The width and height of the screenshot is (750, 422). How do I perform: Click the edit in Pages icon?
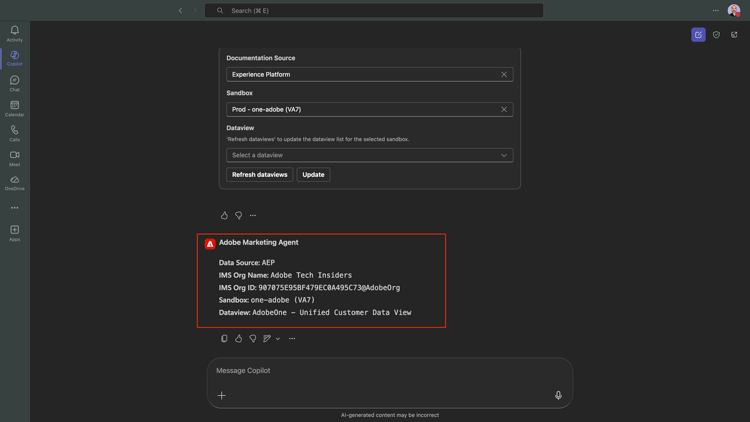point(267,338)
